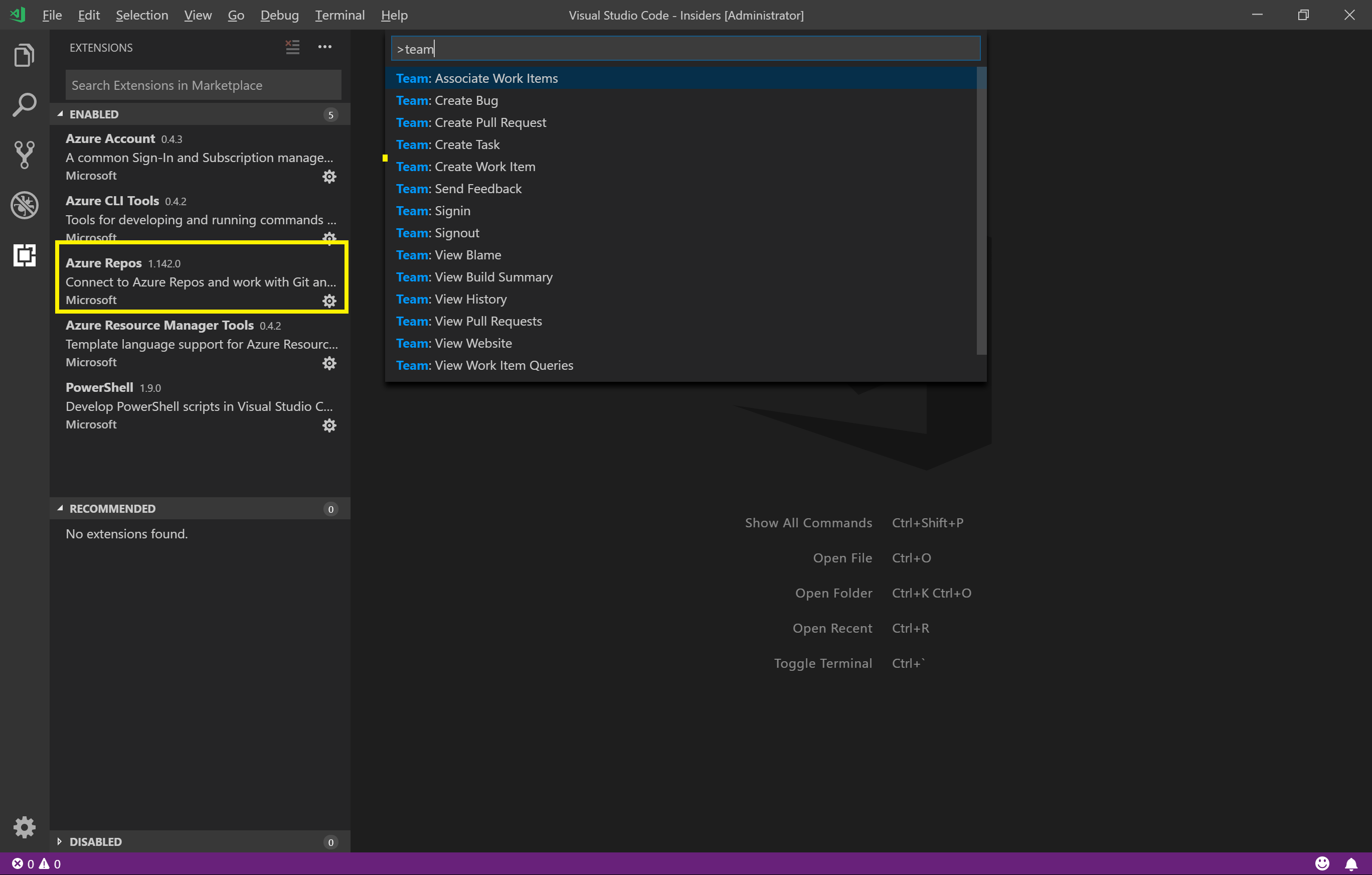Open the Manage gear at the activity bar bottom

tap(24, 827)
